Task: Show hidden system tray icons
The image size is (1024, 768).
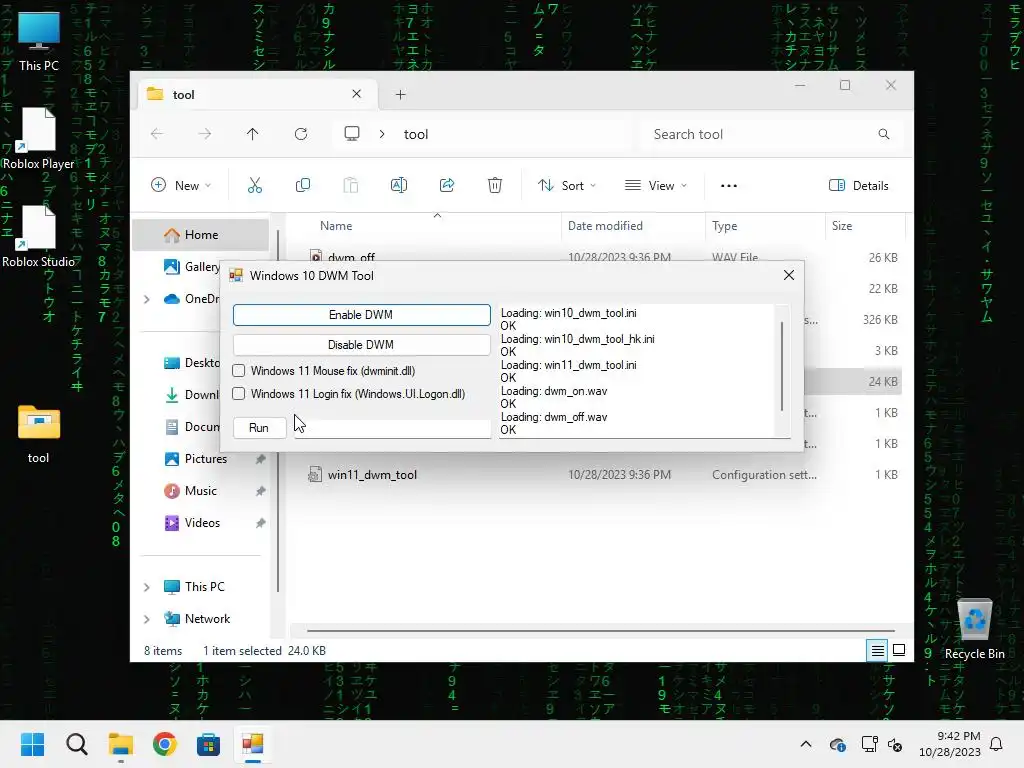Action: click(806, 744)
